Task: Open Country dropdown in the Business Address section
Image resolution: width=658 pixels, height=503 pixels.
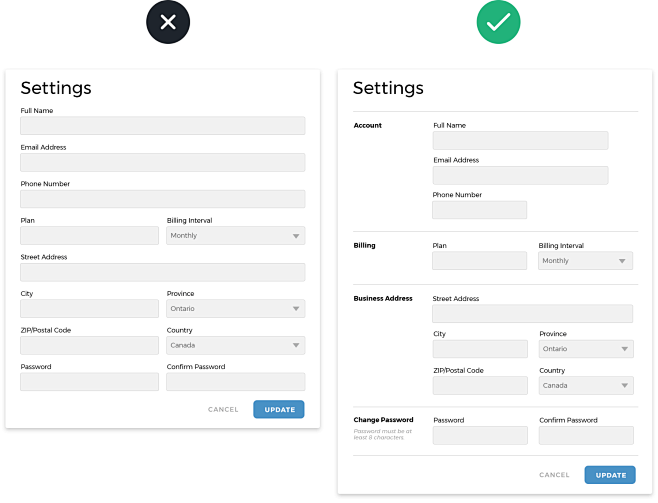Action: click(x=585, y=386)
